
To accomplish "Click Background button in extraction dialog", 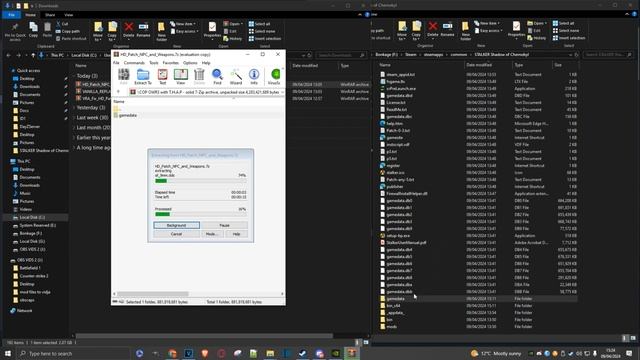I will (176, 225).
